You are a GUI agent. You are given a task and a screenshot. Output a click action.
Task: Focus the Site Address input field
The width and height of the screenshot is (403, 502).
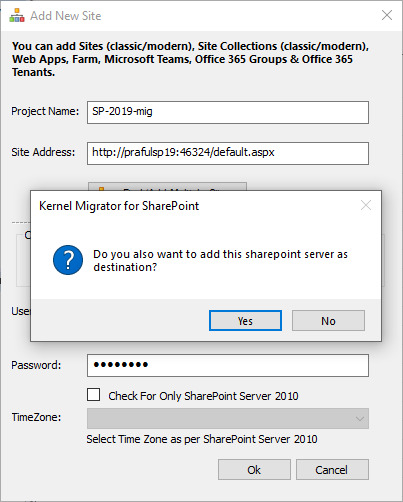[228, 153]
